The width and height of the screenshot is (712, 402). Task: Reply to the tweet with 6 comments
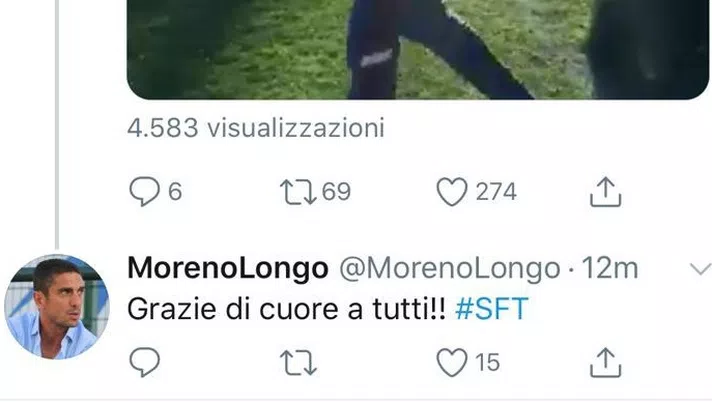pos(144,192)
